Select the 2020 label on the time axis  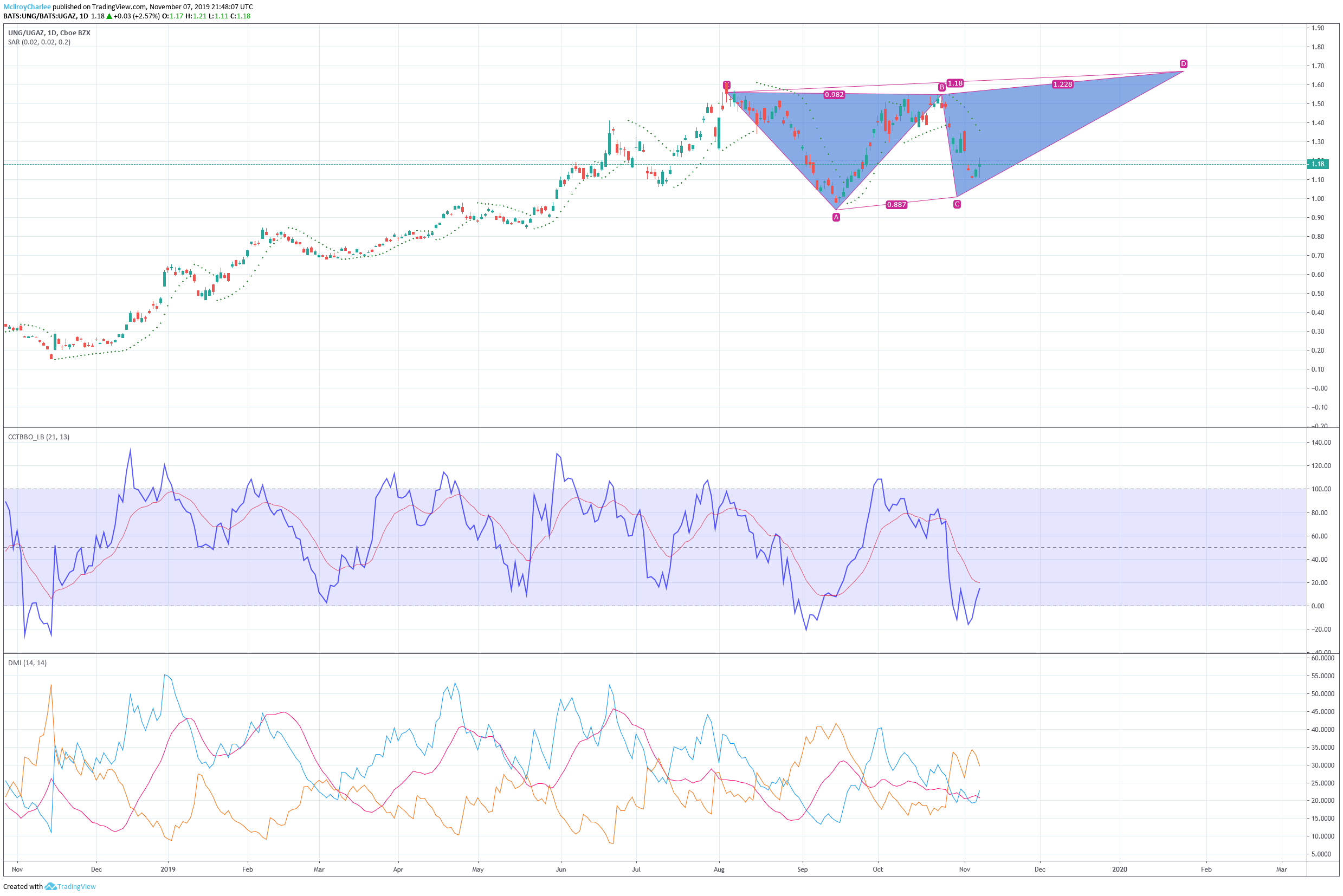pyautogui.click(x=1120, y=869)
